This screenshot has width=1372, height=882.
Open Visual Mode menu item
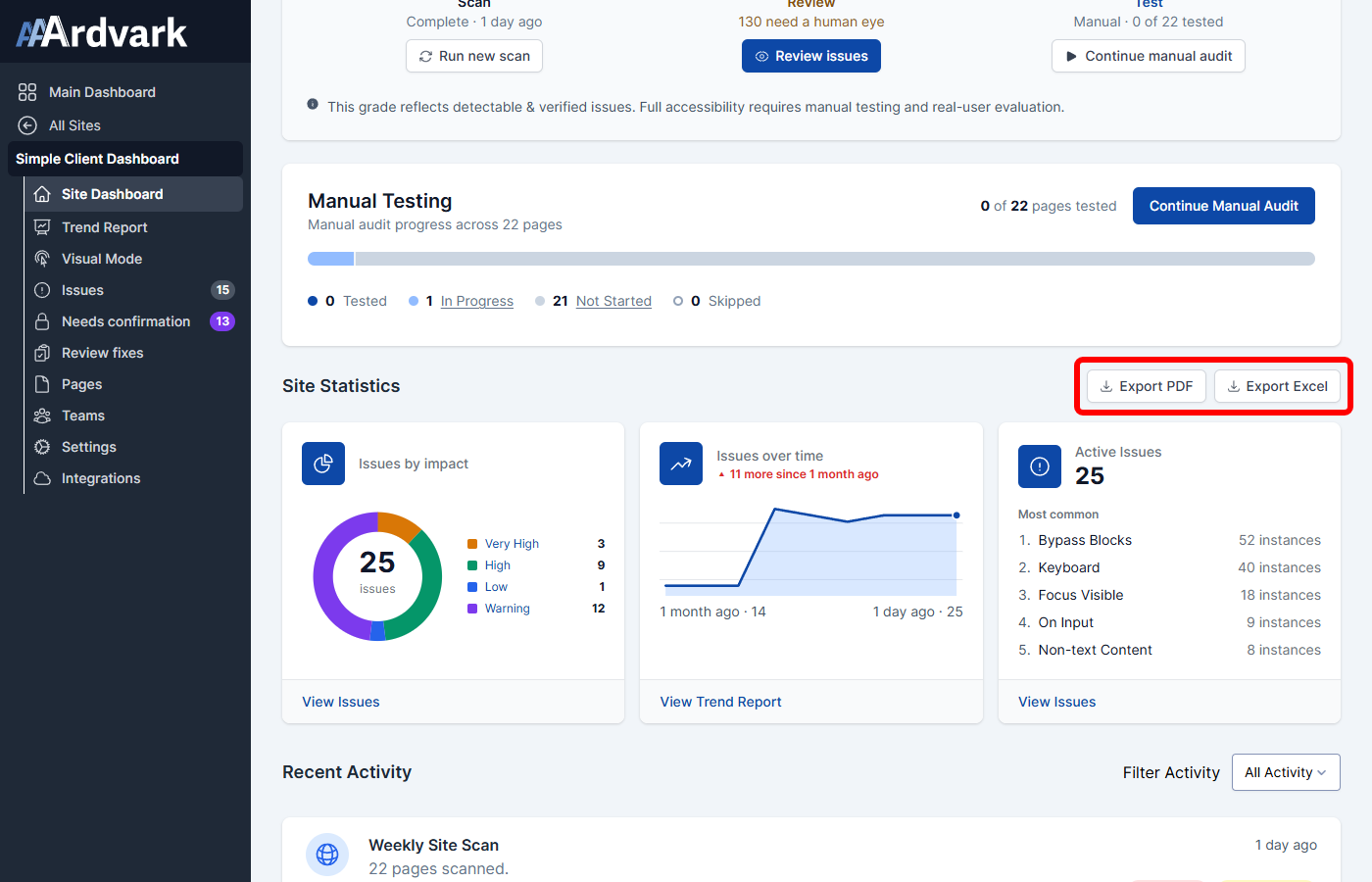133,259
